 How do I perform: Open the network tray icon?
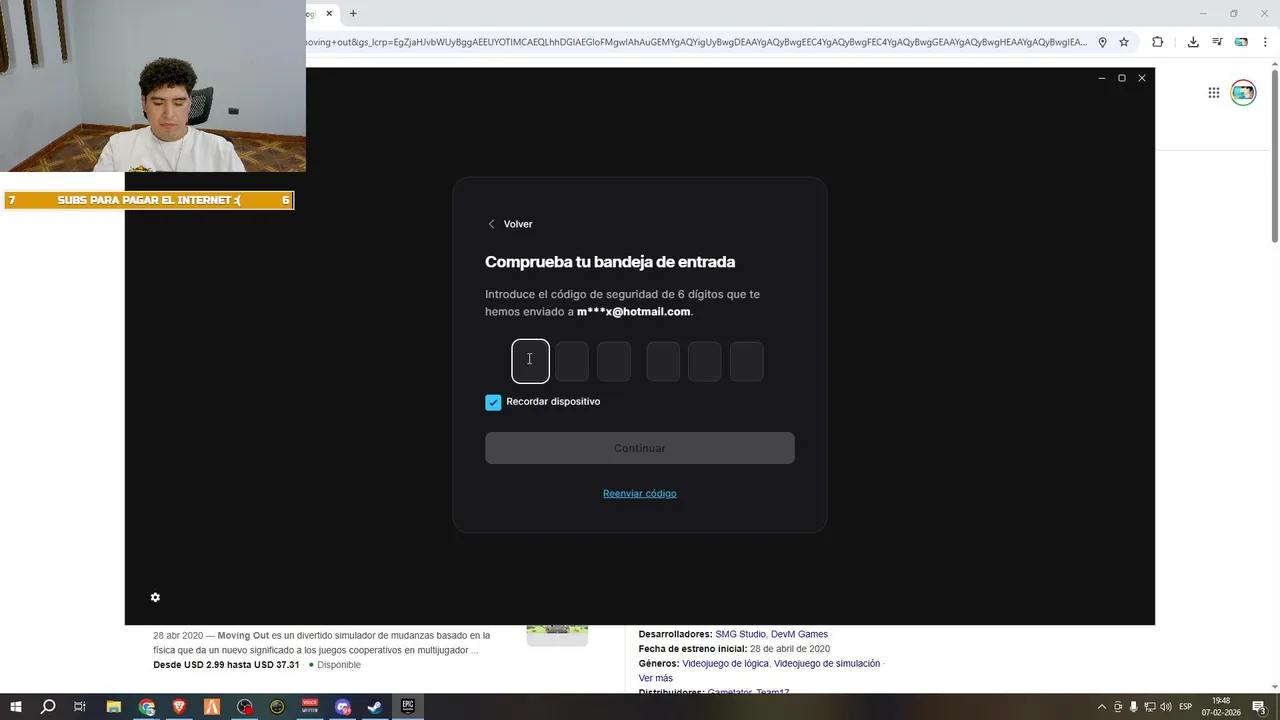coord(1150,707)
